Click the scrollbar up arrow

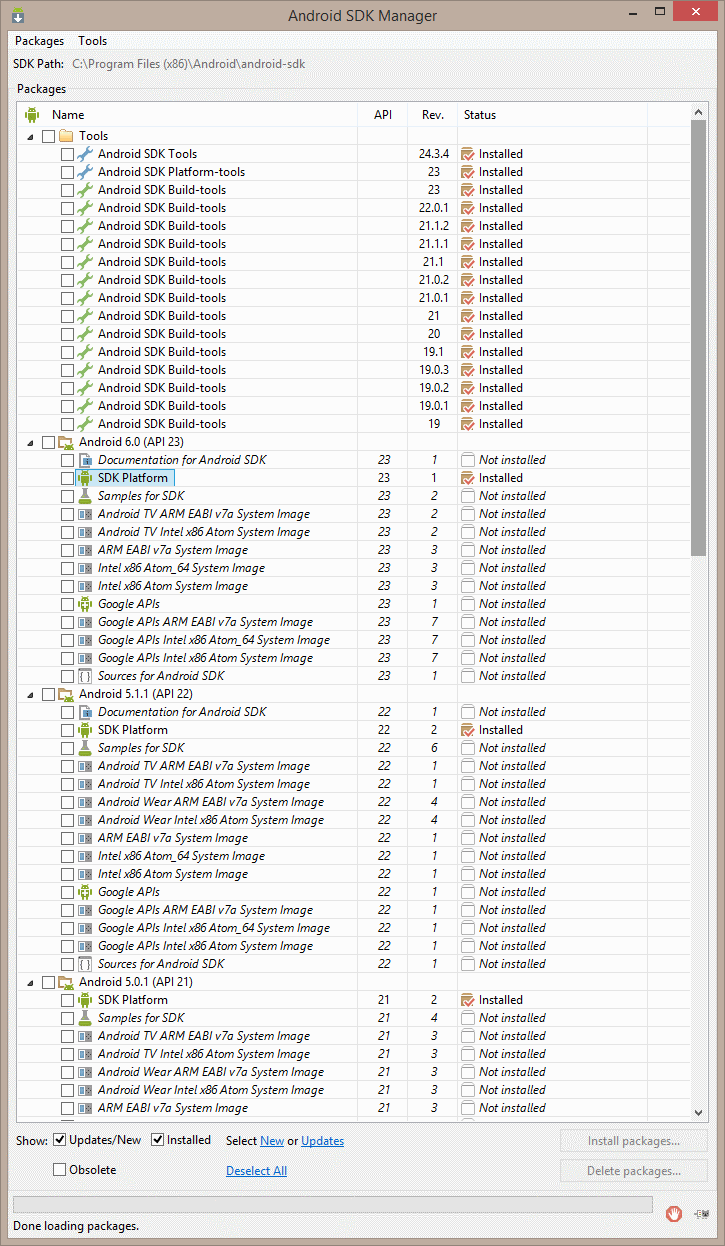[x=699, y=112]
